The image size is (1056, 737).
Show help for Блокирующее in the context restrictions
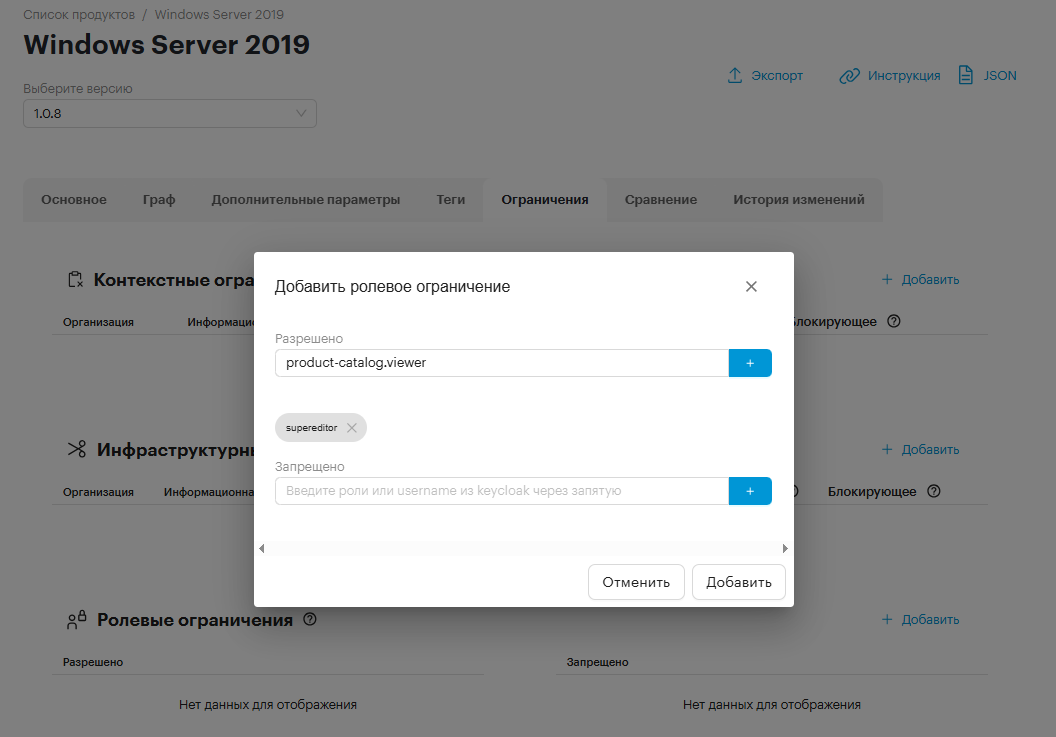click(x=894, y=321)
